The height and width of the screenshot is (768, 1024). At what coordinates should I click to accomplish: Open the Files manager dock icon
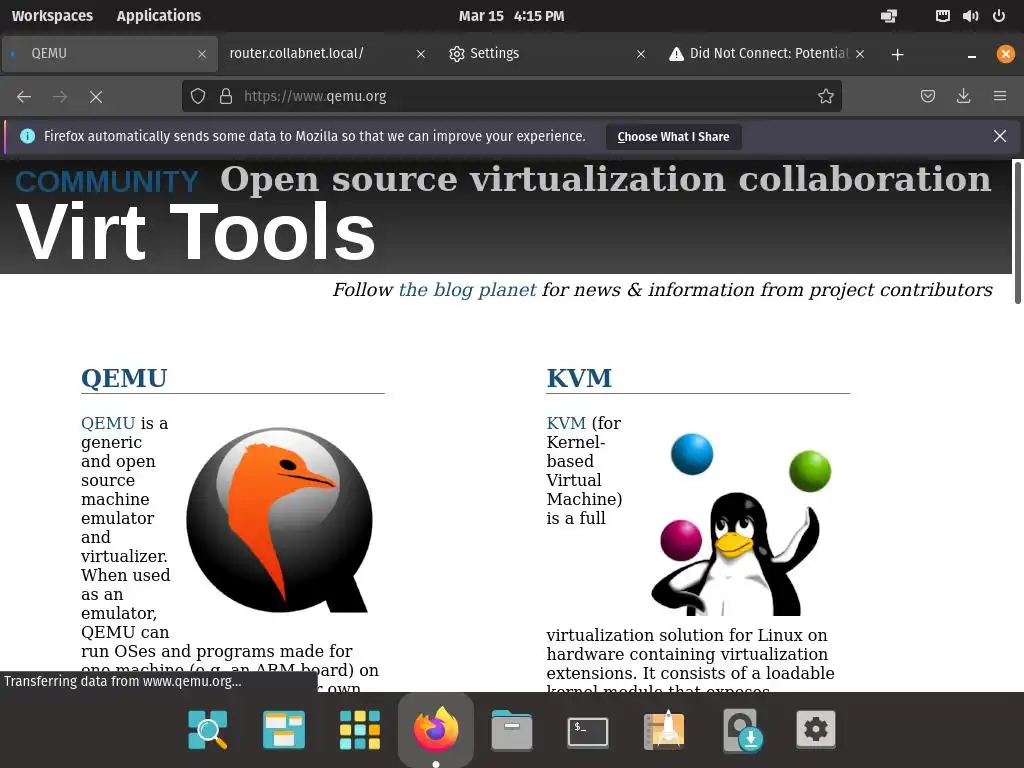pos(511,729)
